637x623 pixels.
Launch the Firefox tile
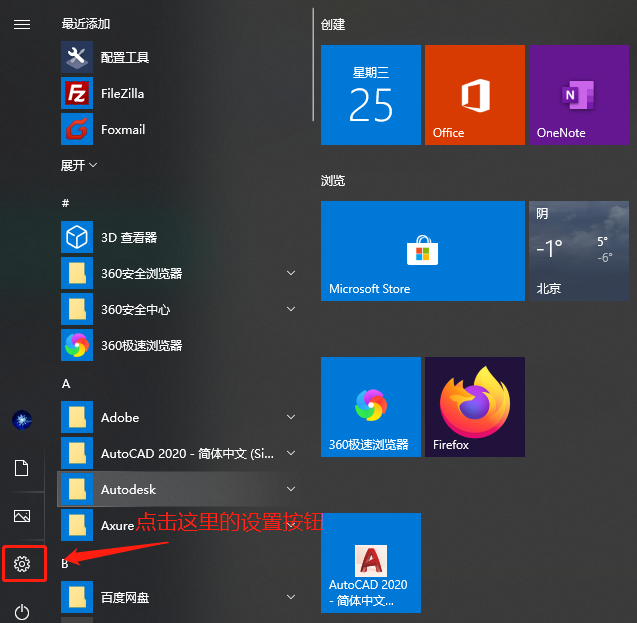pos(475,407)
